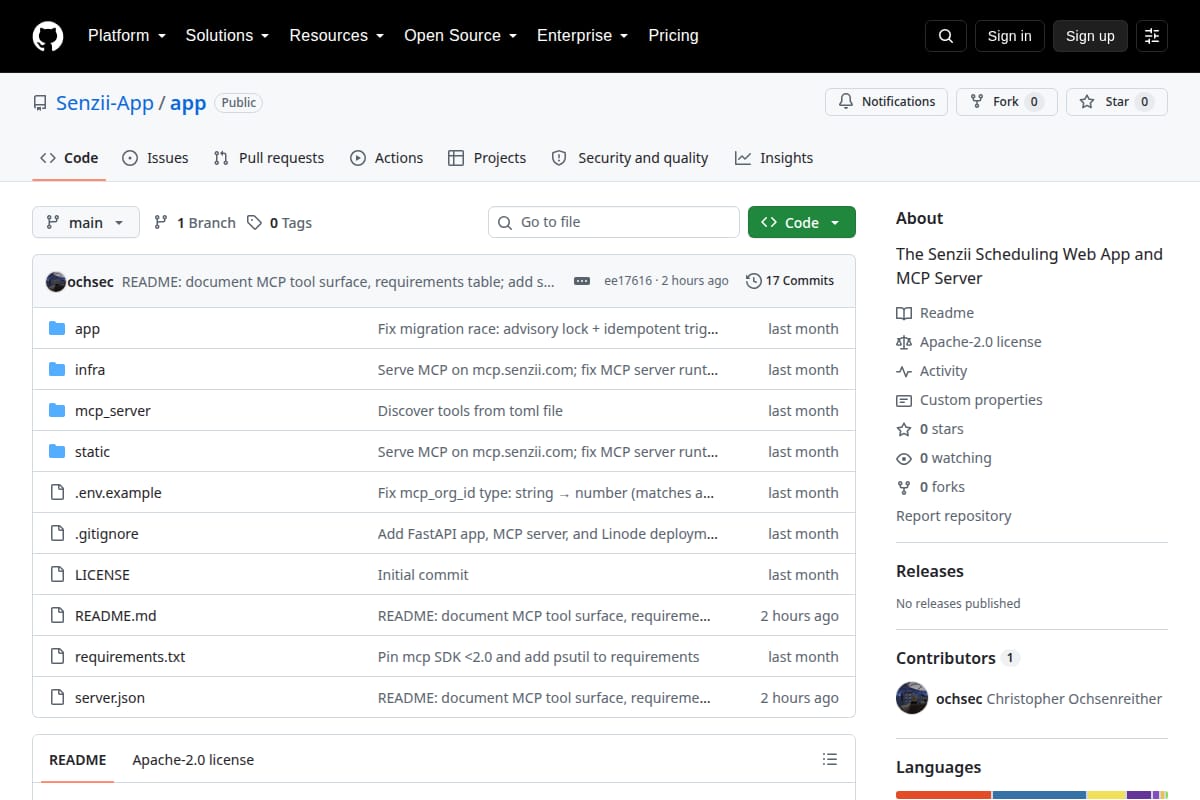
Task: Switch to the Pull requests tab
Action: (x=269, y=158)
